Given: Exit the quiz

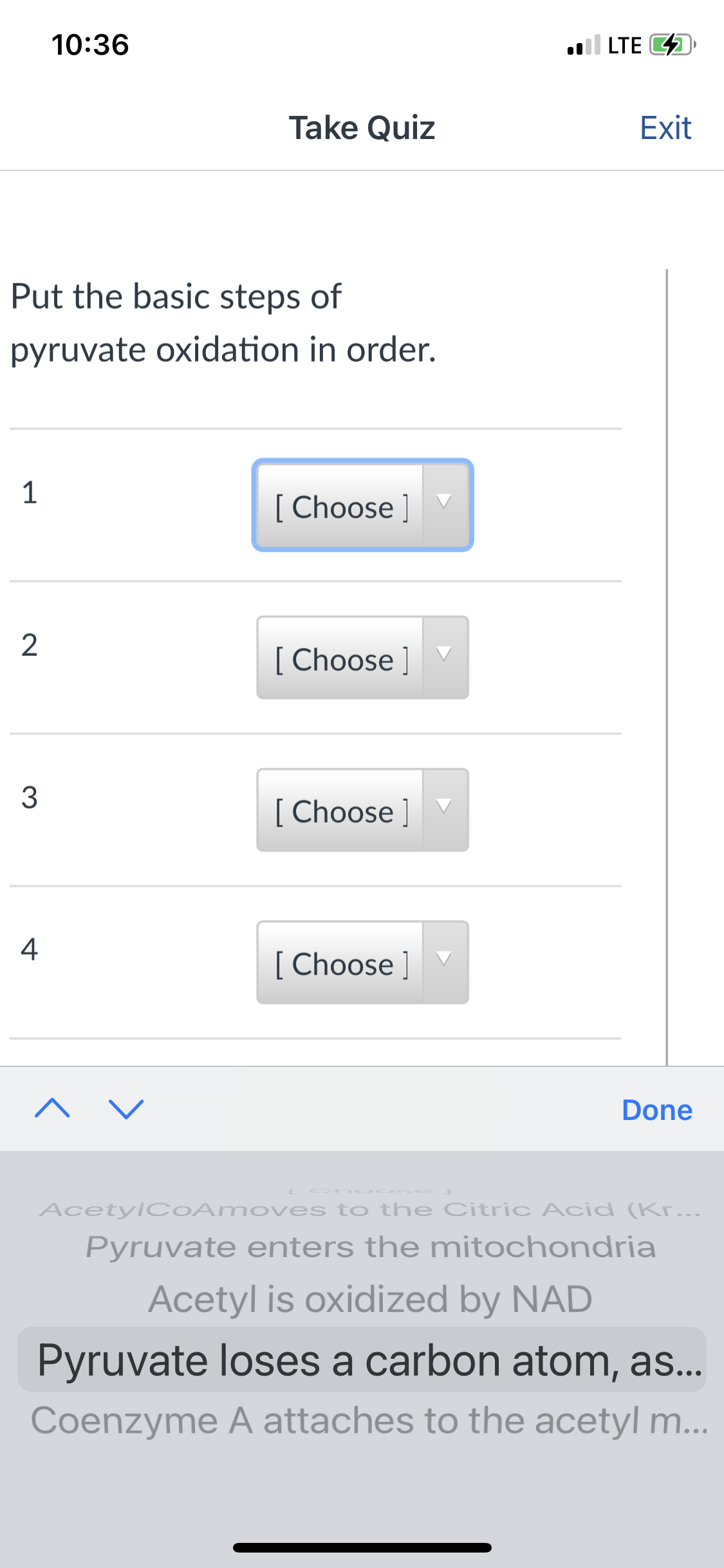Looking at the screenshot, I should point(665,127).
